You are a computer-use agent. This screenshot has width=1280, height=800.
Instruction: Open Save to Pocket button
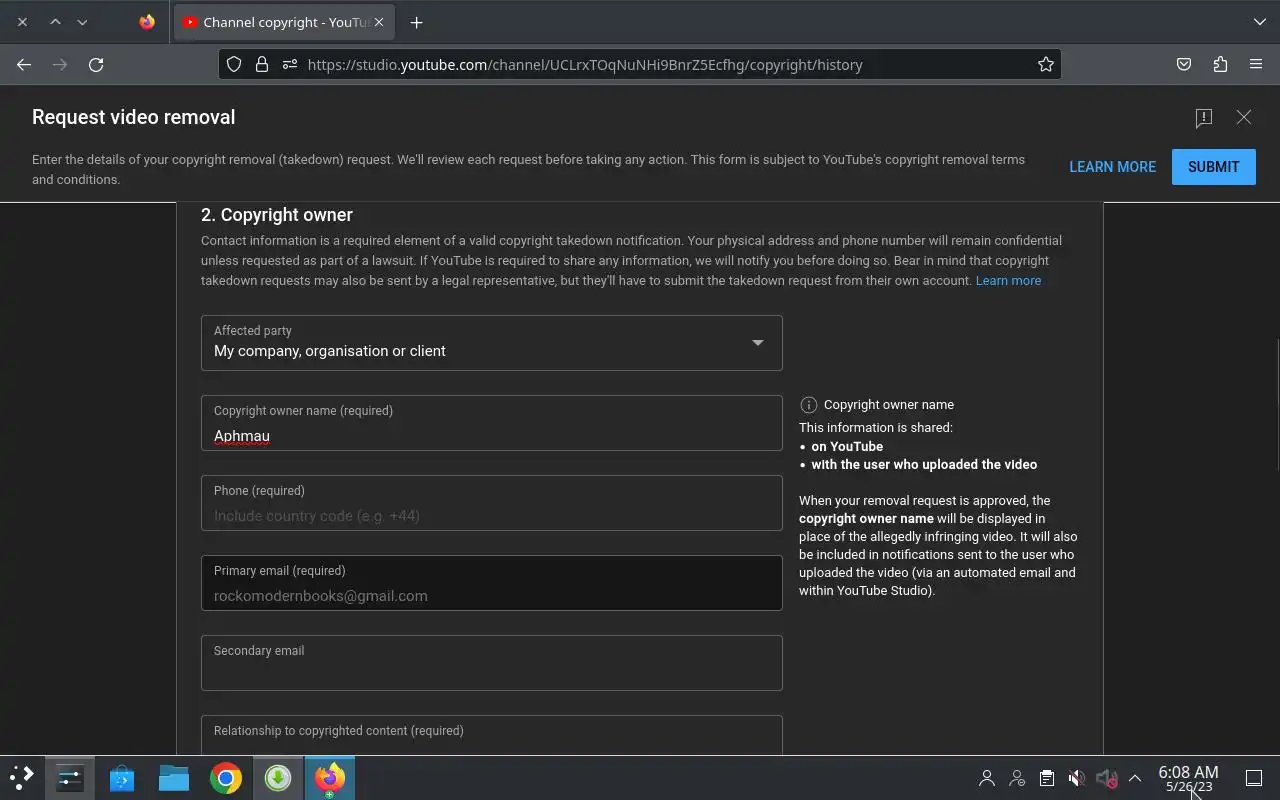click(x=1184, y=65)
